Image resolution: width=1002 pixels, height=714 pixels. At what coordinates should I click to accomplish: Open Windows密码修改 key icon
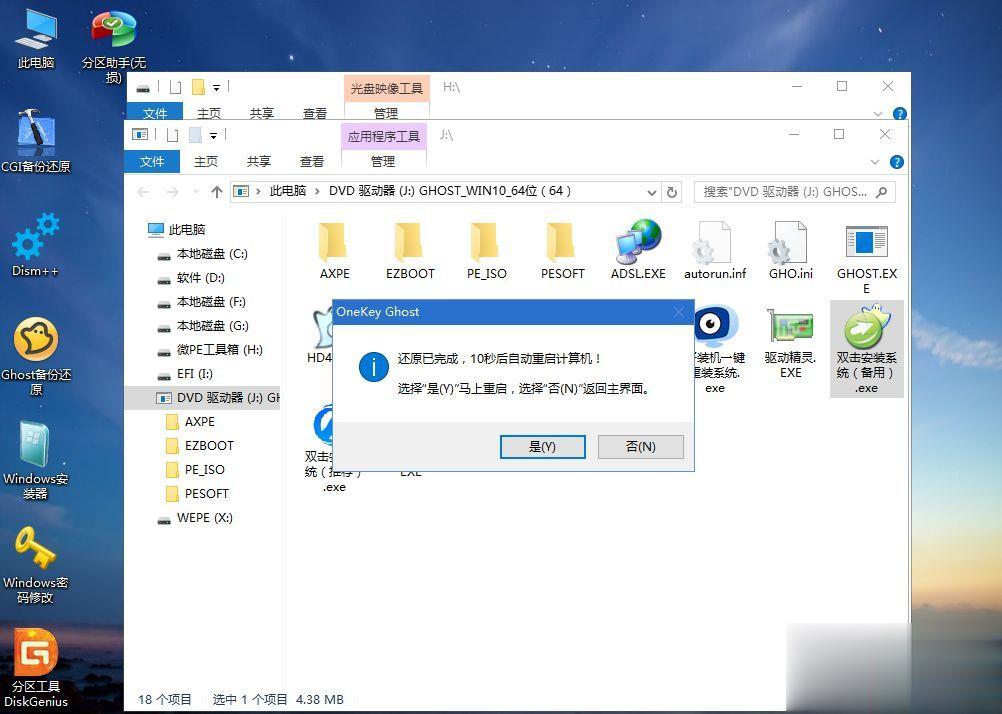[x=36, y=565]
